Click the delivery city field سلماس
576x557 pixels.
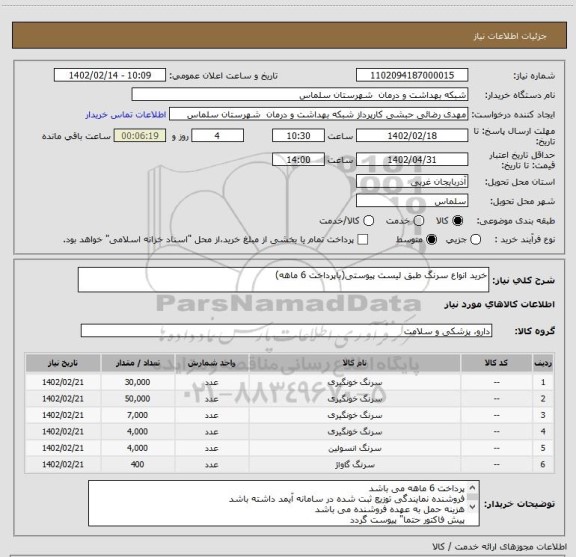412,201
